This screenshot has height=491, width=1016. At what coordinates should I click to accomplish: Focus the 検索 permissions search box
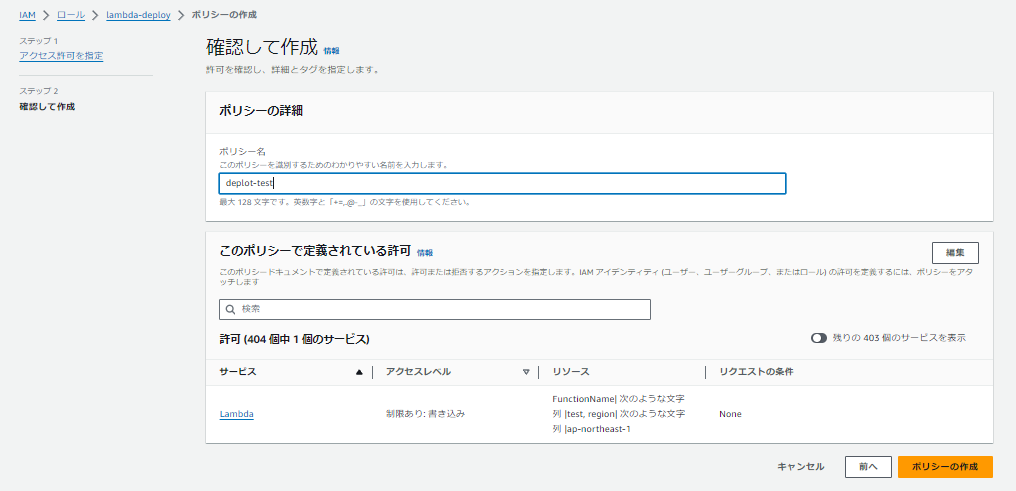[x=435, y=310]
